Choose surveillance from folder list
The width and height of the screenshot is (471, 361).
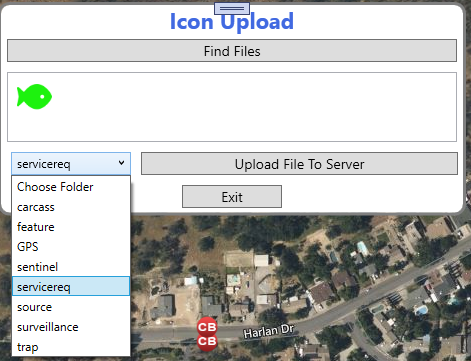click(x=71, y=327)
